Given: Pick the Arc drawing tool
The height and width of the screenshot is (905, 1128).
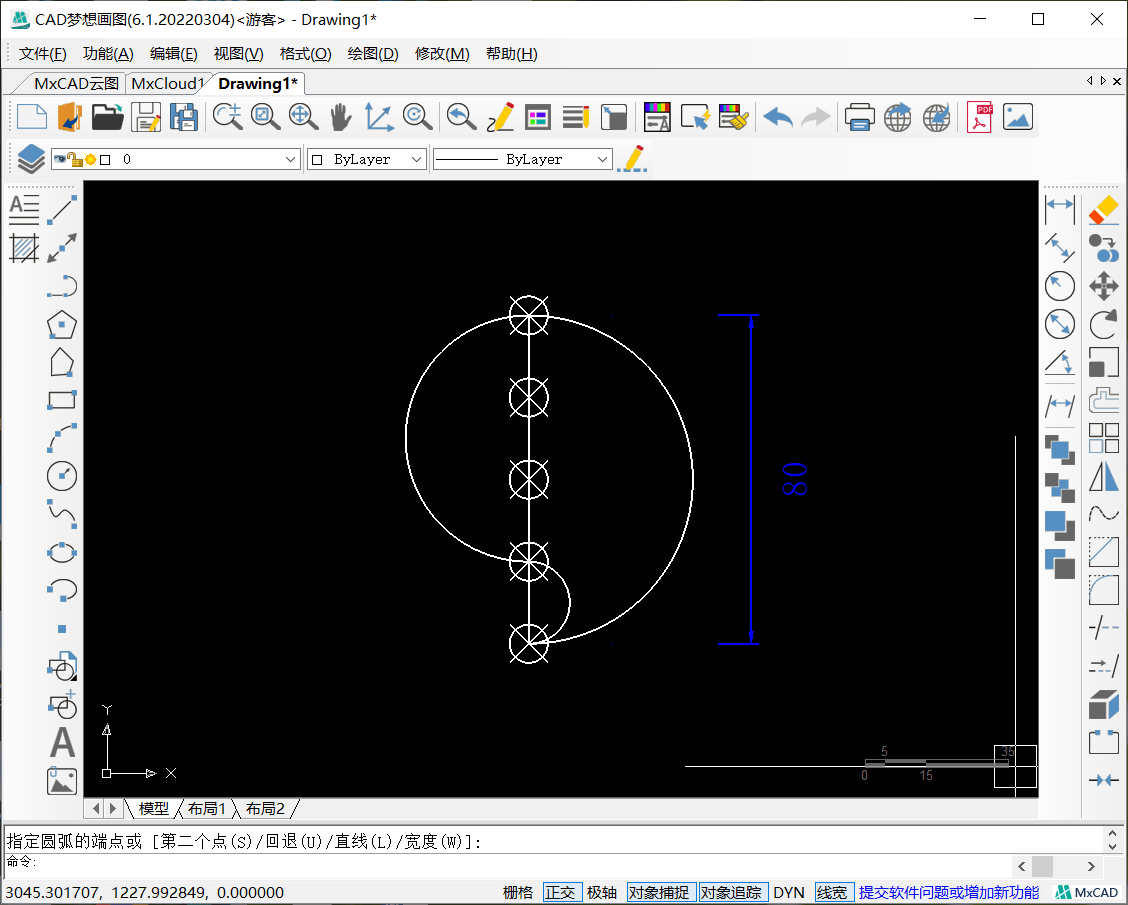Looking at the screenshot, I should coord(62,438).
